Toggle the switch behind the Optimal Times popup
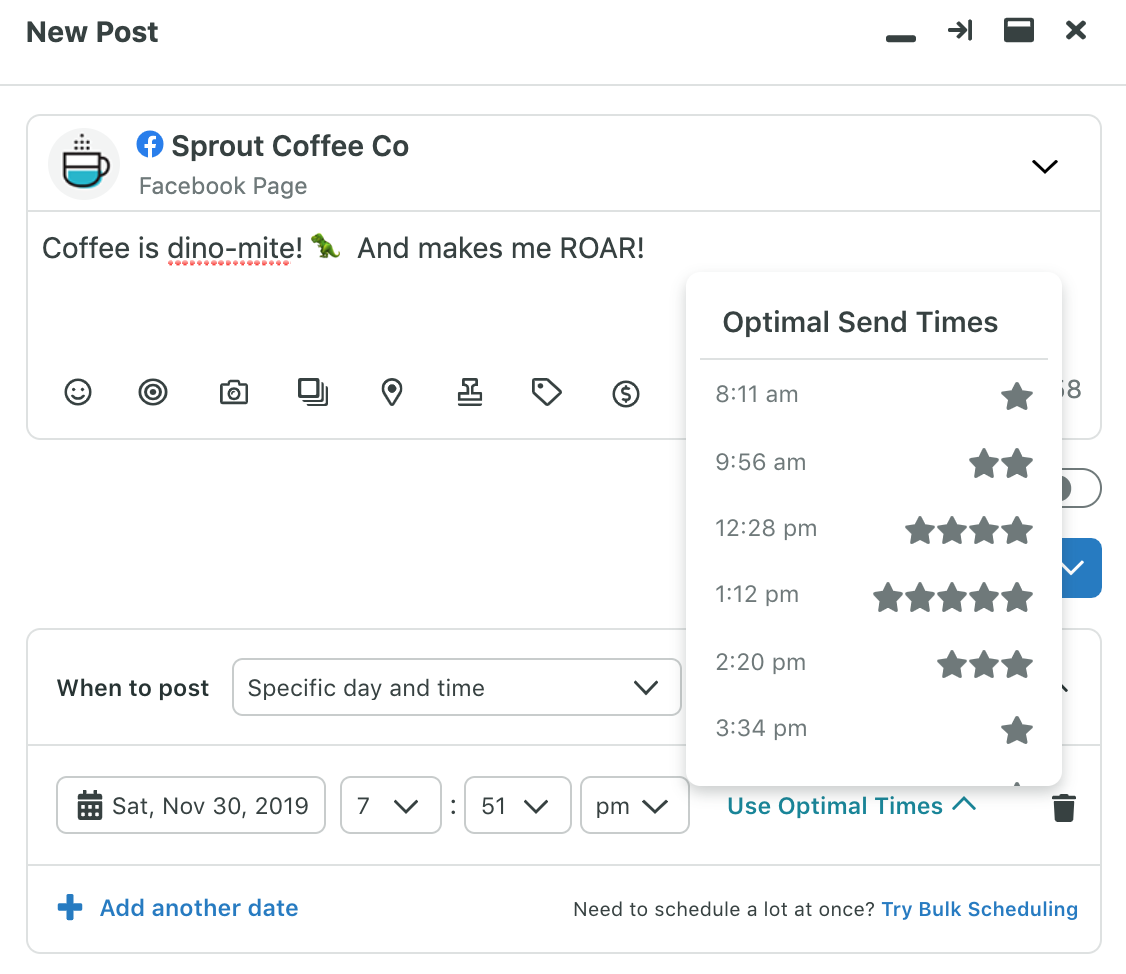 point(1082,489)
